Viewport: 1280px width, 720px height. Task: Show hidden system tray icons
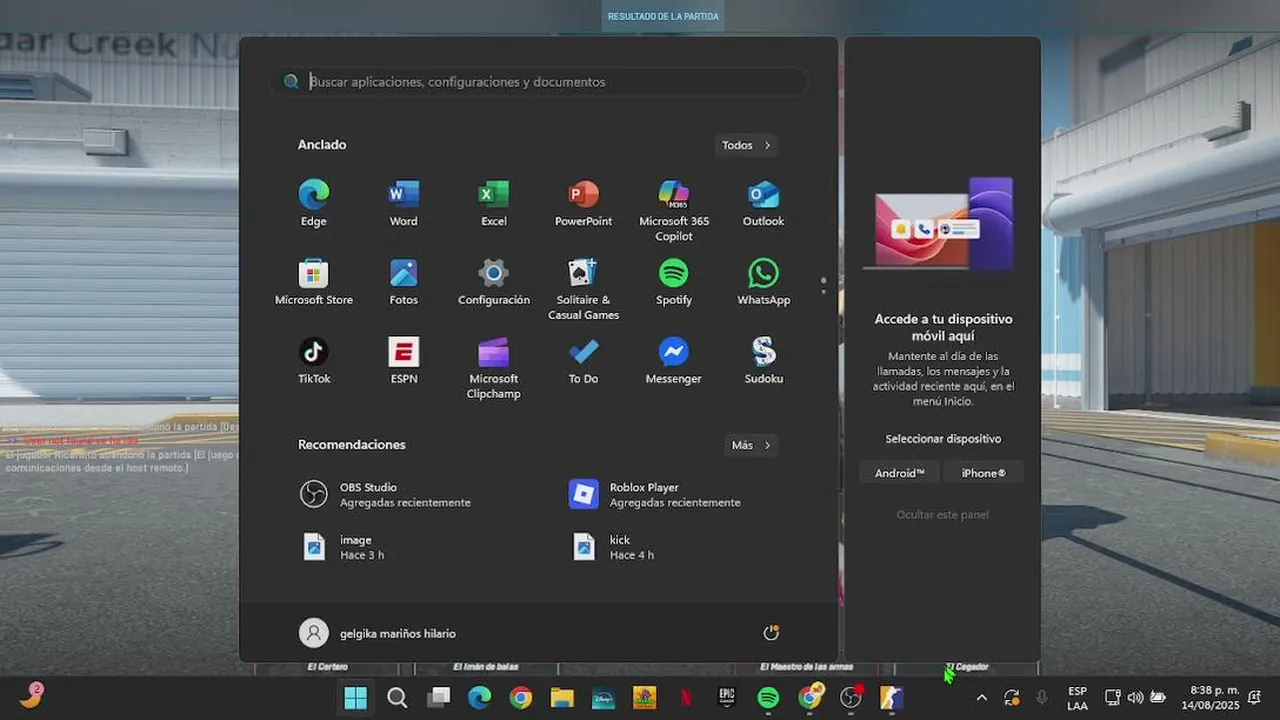(x=981, y=698)
